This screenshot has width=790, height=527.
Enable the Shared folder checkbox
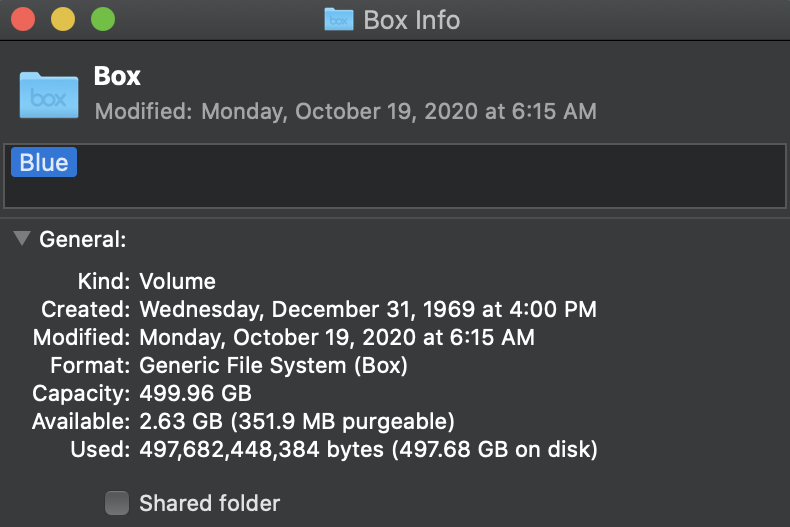pos(118,503)
